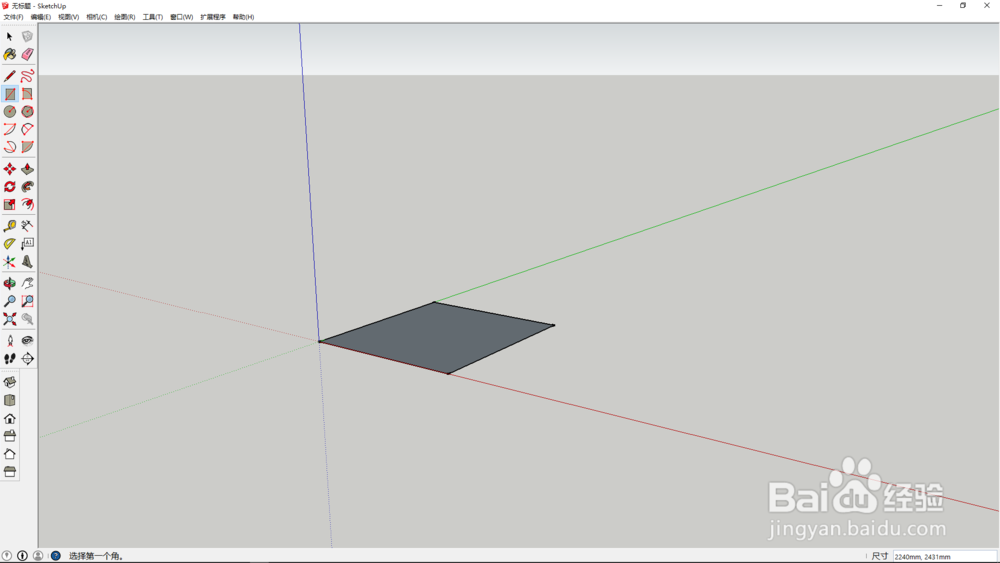Click the Zoom Extents tool
The width and height of the screenshot is (1000, 563).
10,319
